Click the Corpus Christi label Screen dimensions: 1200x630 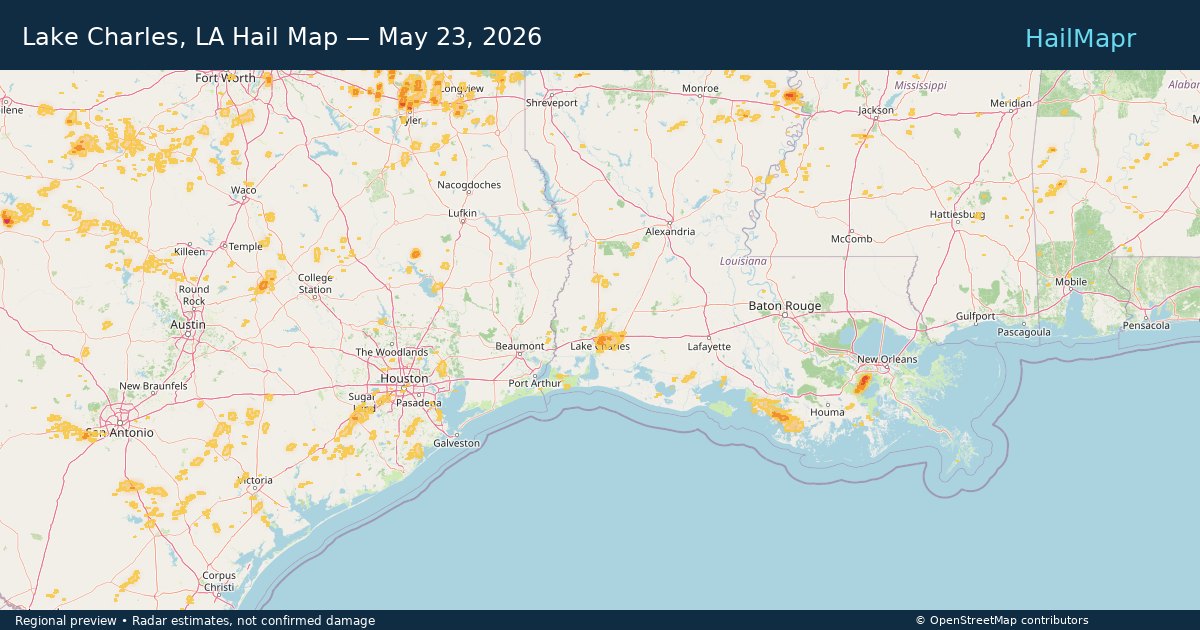[x=219, y=582]
